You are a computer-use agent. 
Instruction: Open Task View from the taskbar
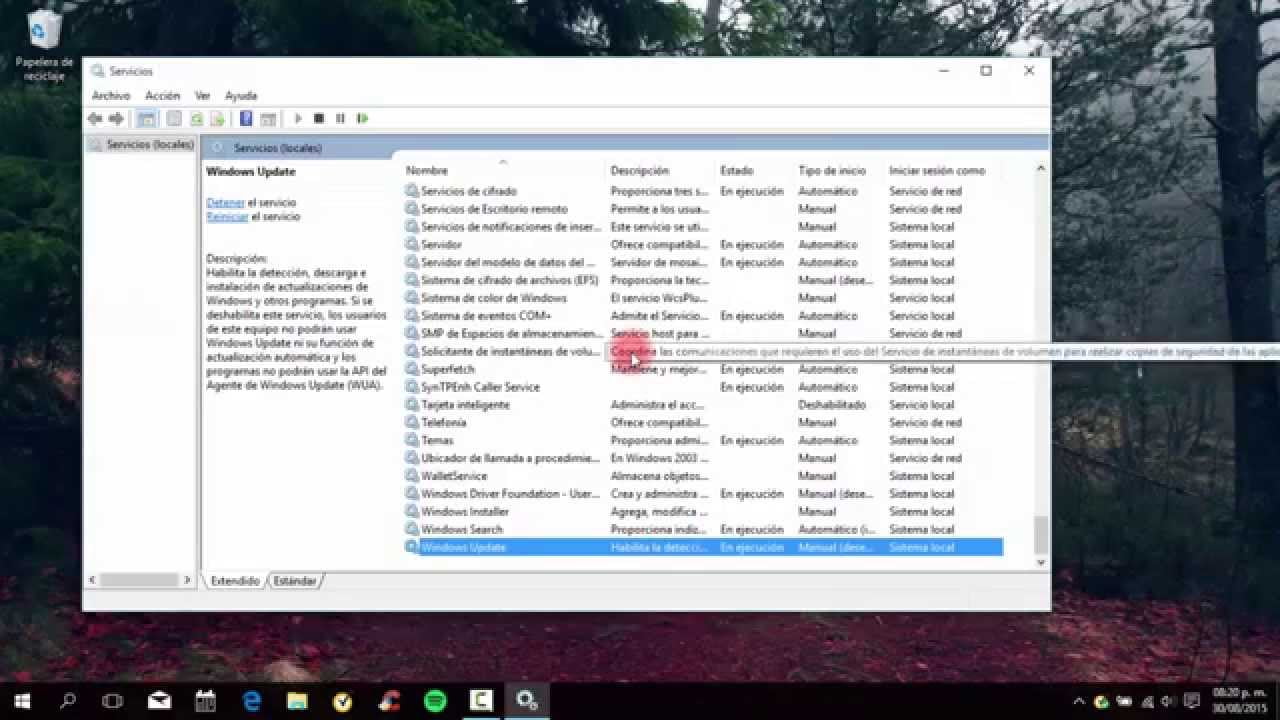pos(113,701)
